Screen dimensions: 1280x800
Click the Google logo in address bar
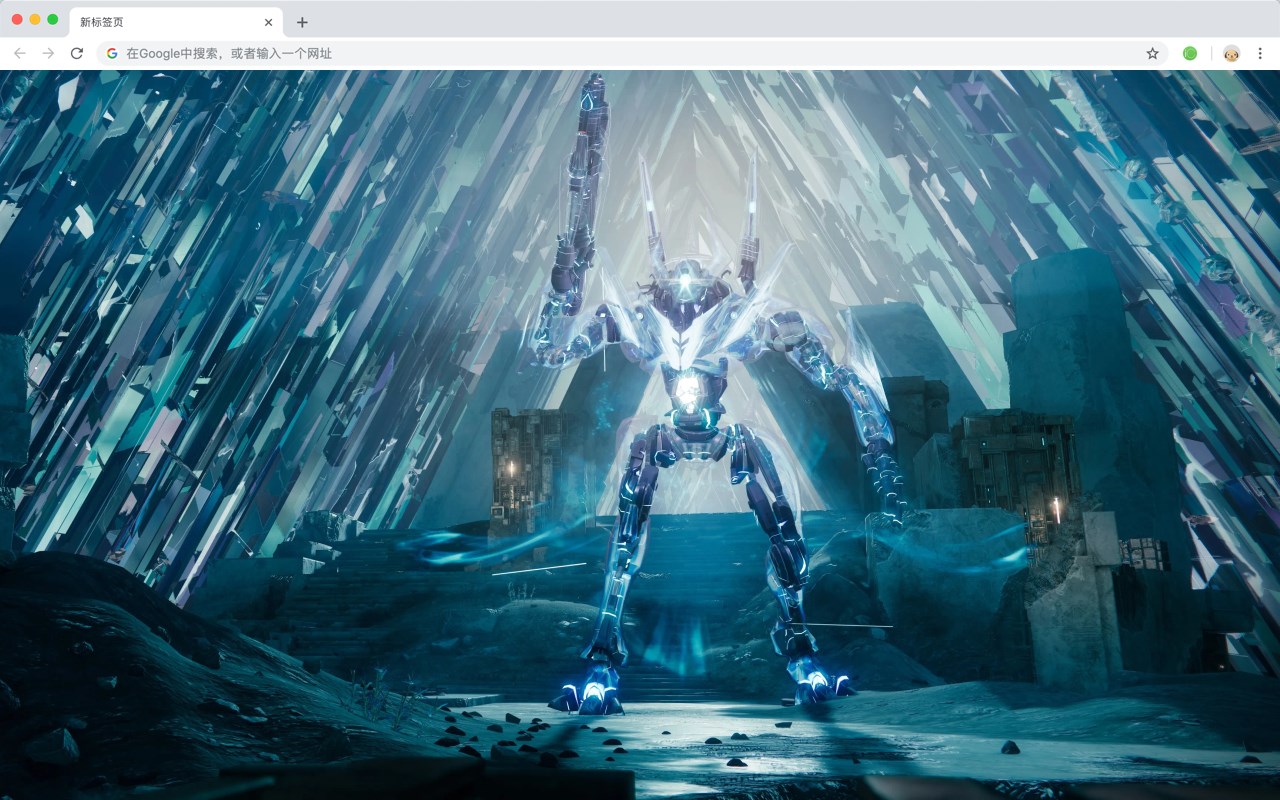pyautogui.click(x=112, y=53)
